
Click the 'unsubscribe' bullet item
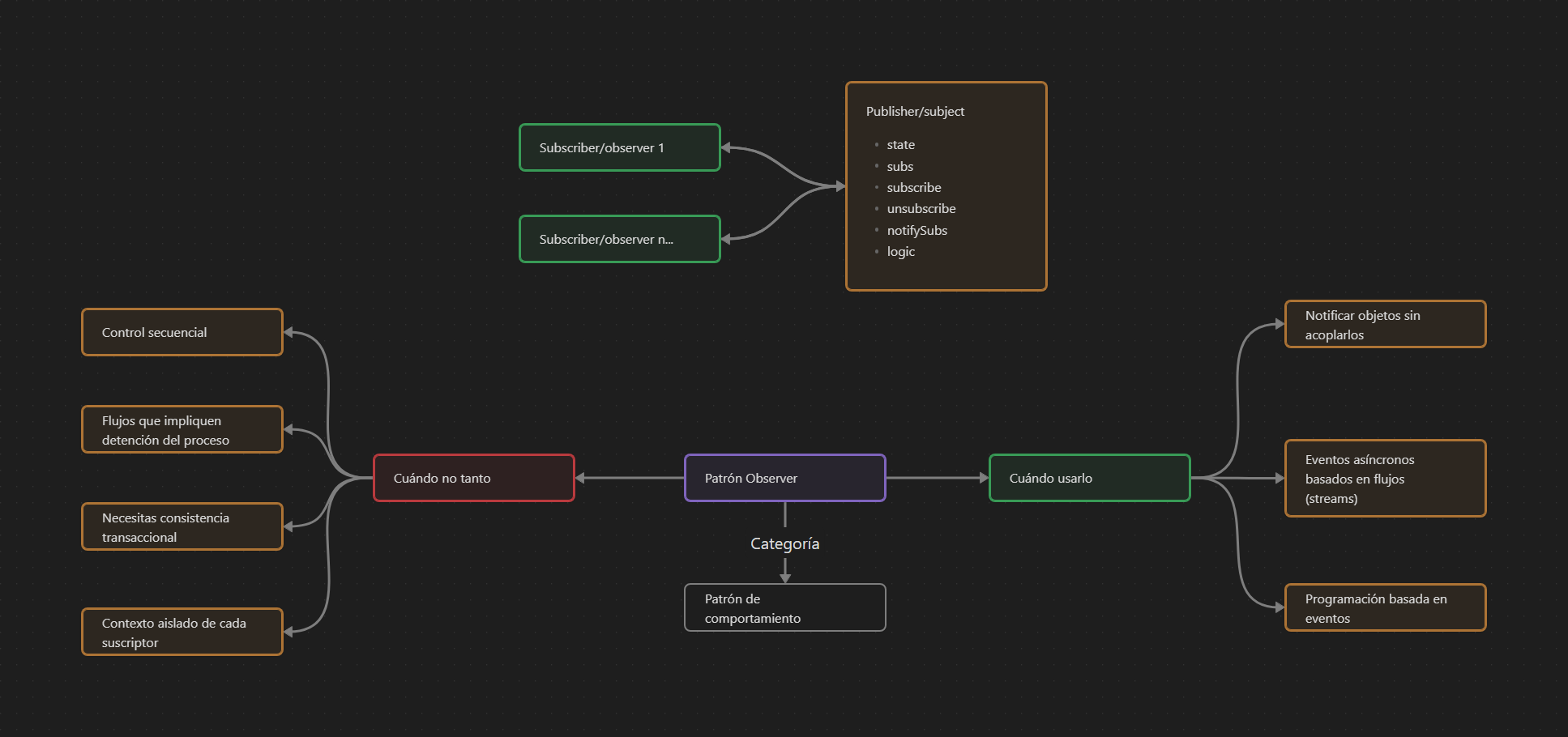coord(921,208)
